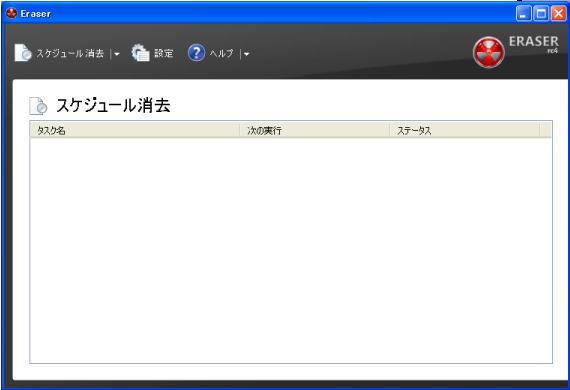Minimize the Eraser window
The height and width of the screenshot is (390, 570).
coord(523,14)
